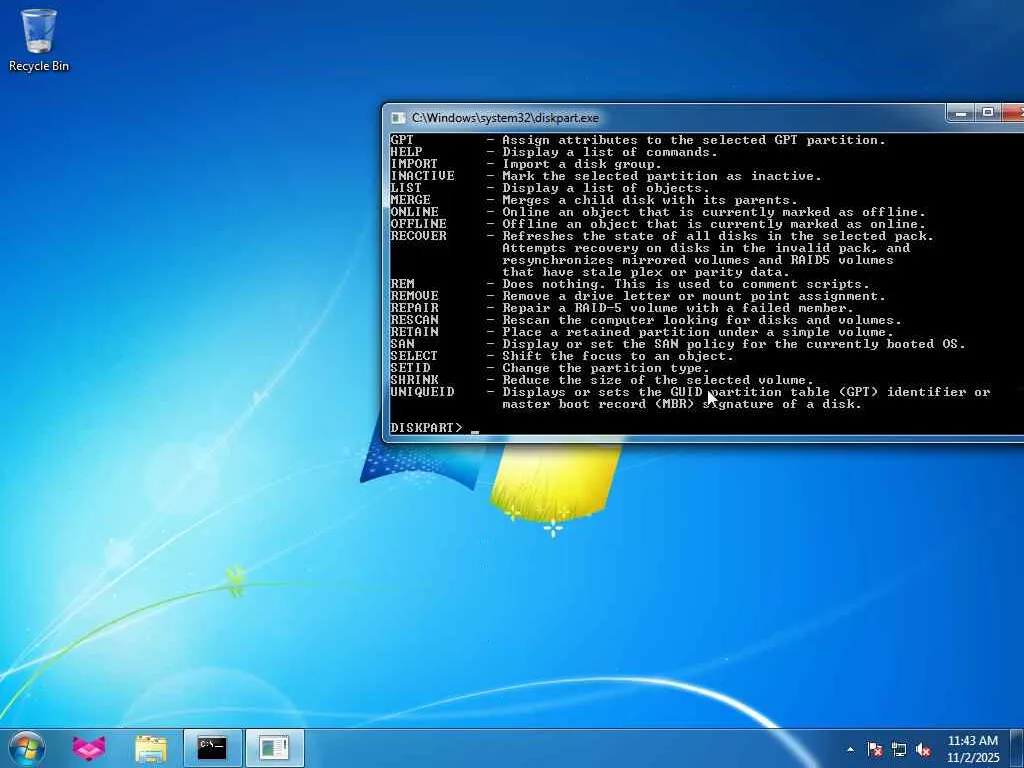This screenshot has width=1024, height=768.
Task: Open the clock showing 11:43 AM
Action: (x=973, y=749)
